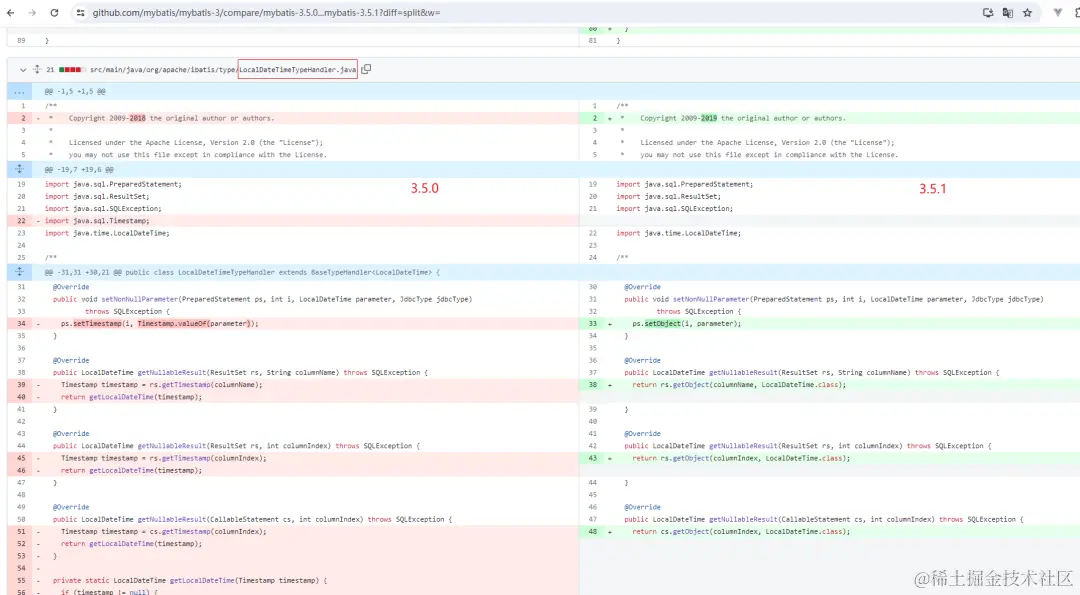Select left line number 34
1080x595 pixels.
pos(21,324)
